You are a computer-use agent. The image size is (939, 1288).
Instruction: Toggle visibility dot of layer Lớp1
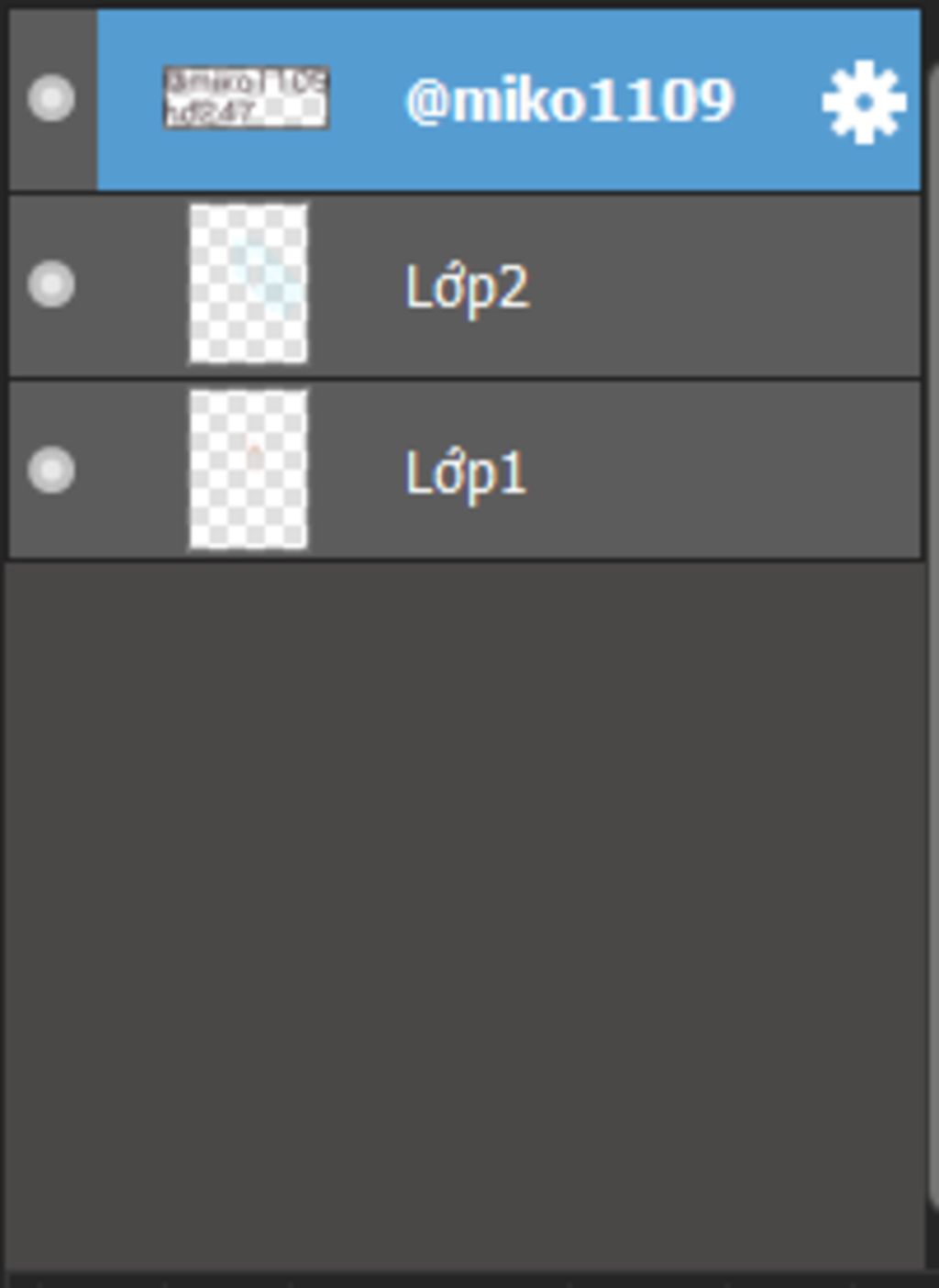click(x=51, y=470)
